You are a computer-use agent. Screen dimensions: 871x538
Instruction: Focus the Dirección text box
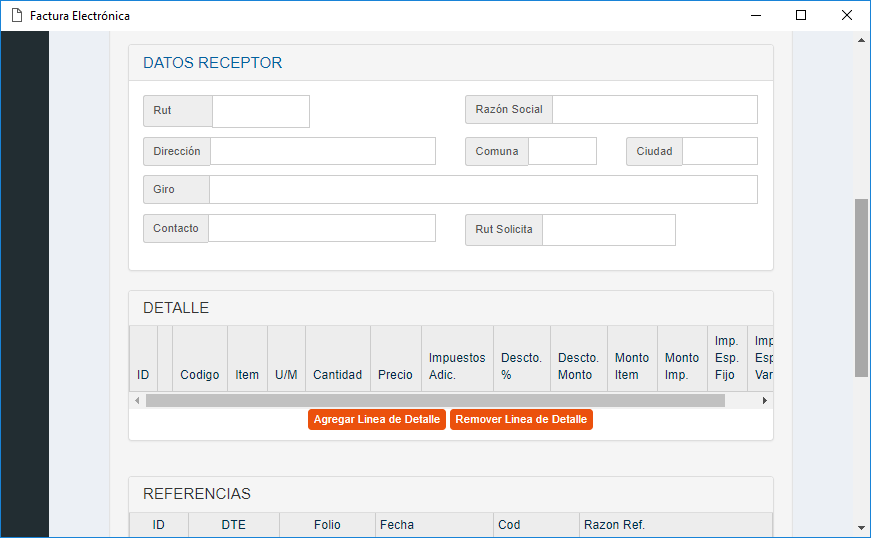click(322, 151)
